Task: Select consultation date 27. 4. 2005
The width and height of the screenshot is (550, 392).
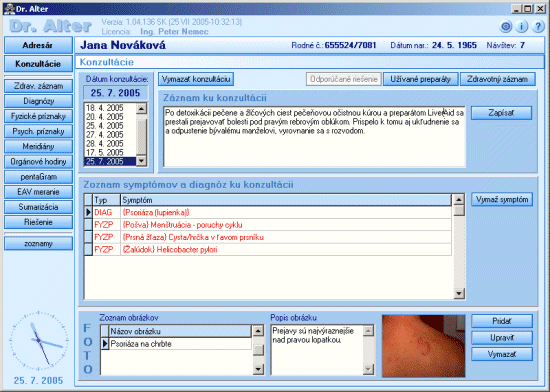Action: point(110,135)
